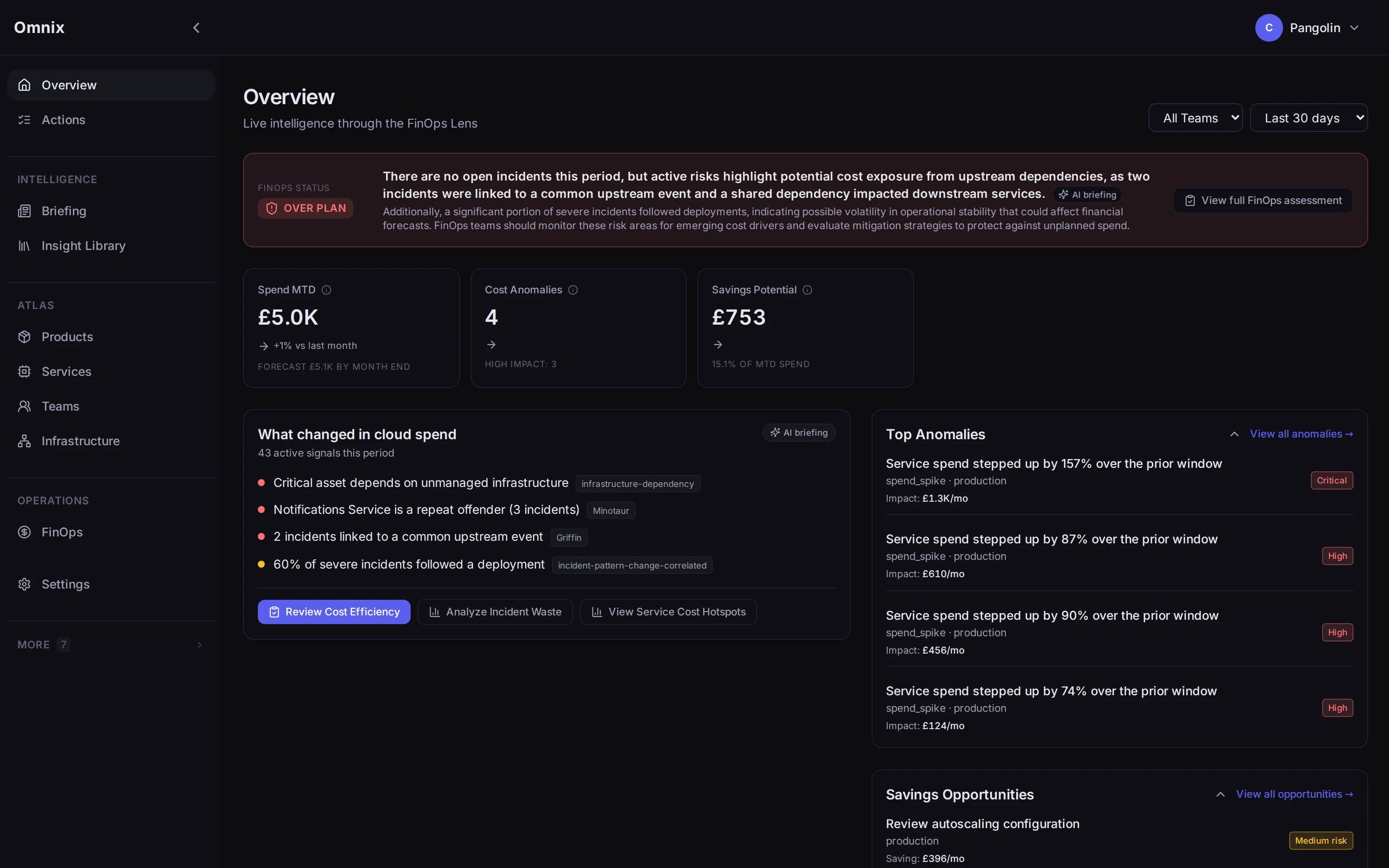Open the Teams page
This screenshot has width=1389, height=868.
111,407
